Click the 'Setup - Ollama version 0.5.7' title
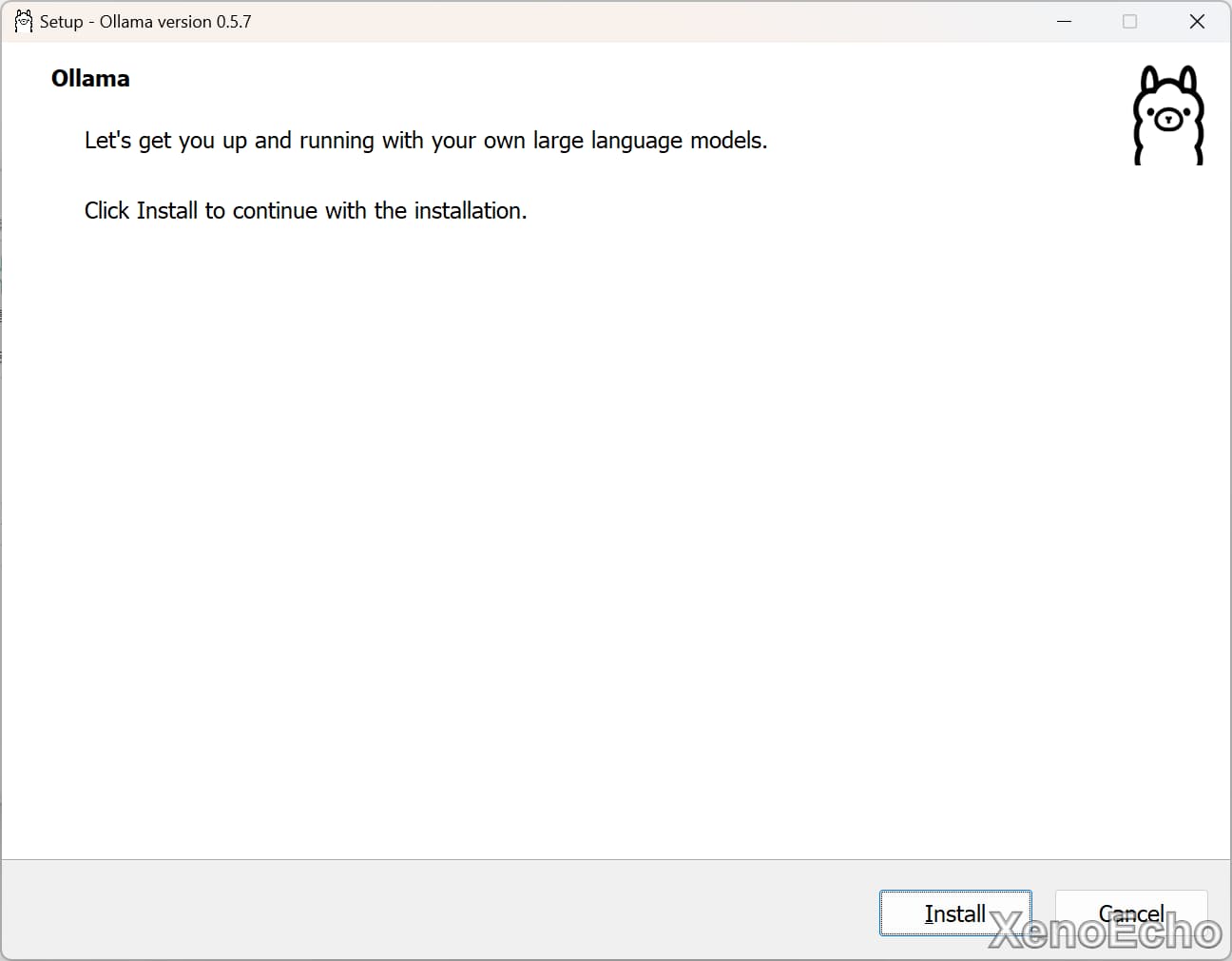The width and height of the screenshot is (1232, 961). pos(145,21)
